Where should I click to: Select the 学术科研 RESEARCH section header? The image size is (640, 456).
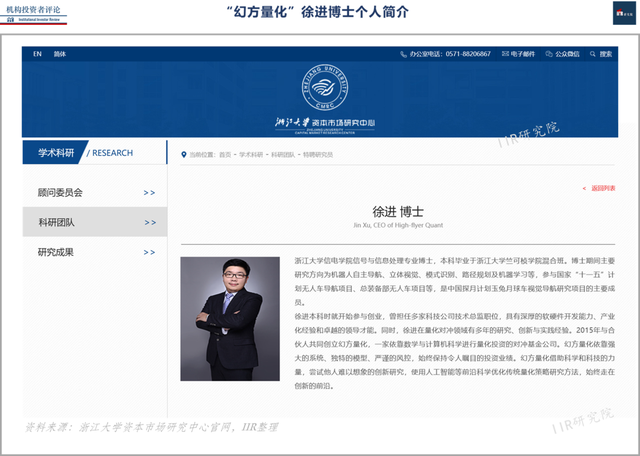tap(95, 152)
